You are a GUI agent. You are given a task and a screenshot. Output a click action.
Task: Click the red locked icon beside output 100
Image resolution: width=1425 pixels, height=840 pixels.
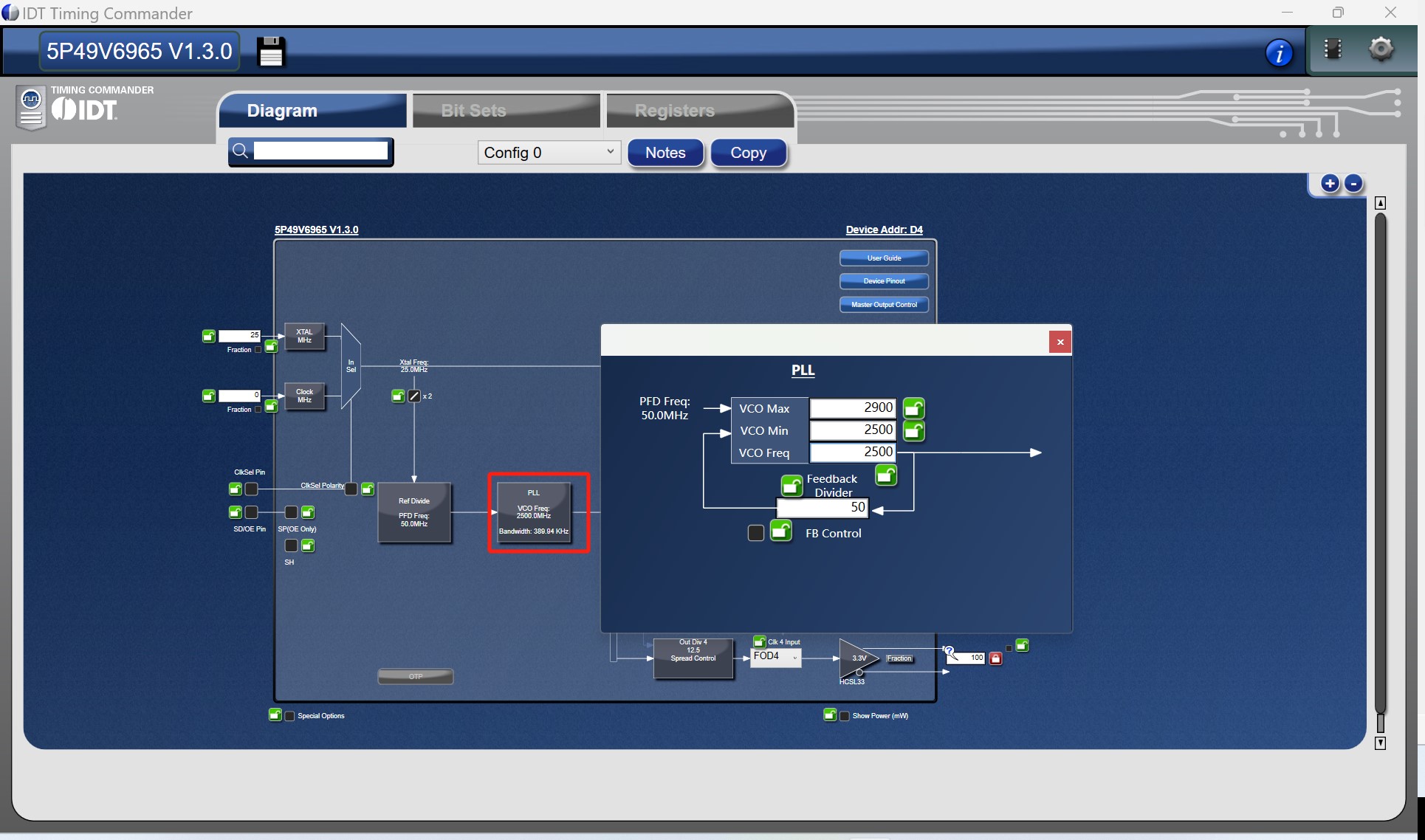[995, 658]
